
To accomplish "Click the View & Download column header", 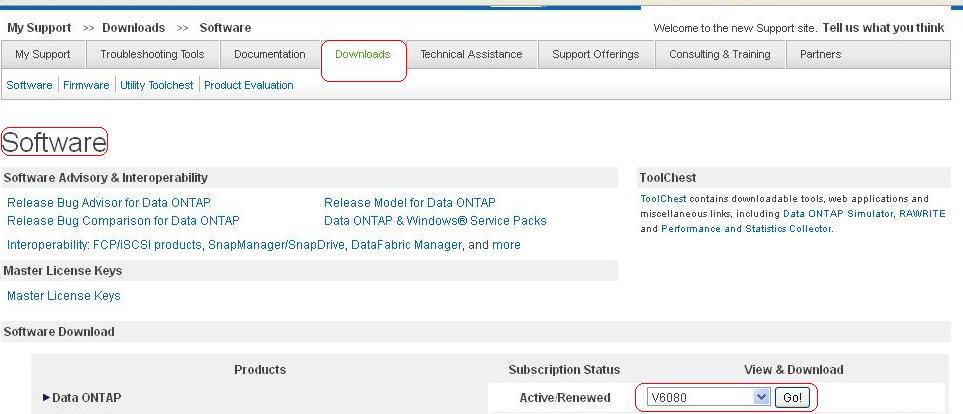I will tap(793, 370).
